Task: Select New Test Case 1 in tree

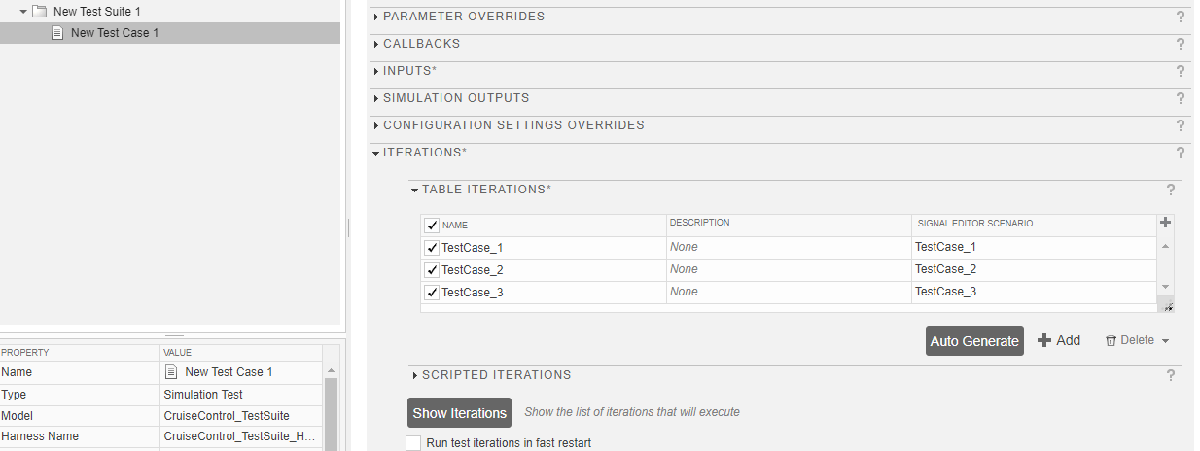Action: click(x=114, y=33)
